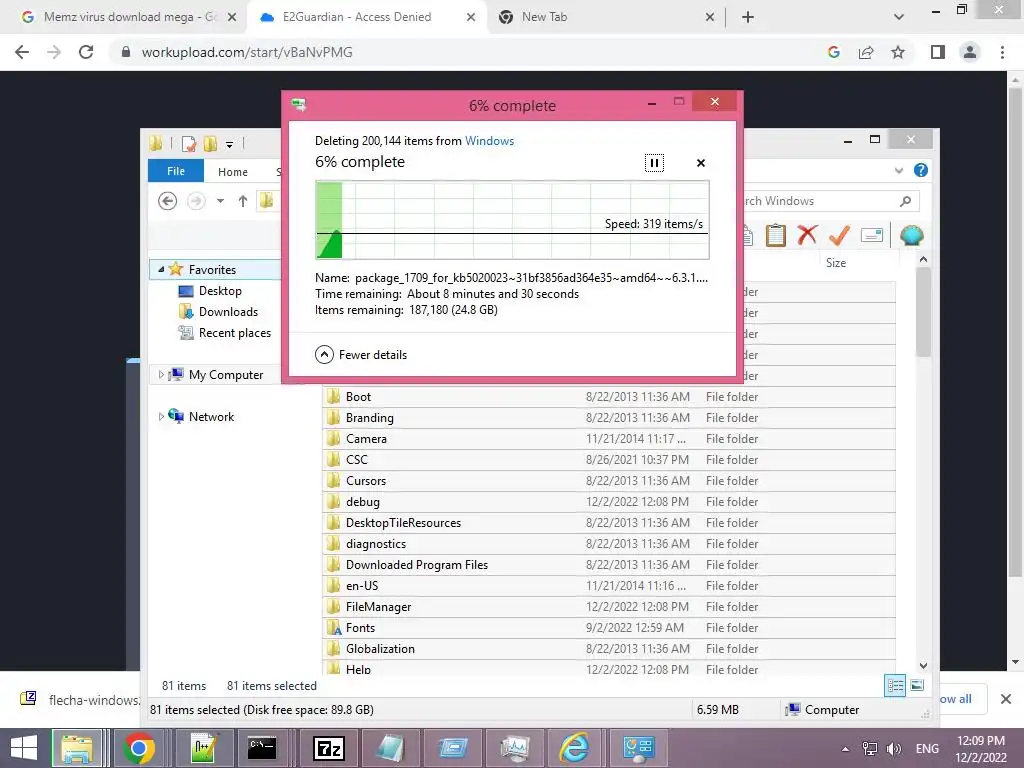Click the Paste clipboard toolbar icon
The height and width of the screenshot is (768, 1024).
[775, 235]
